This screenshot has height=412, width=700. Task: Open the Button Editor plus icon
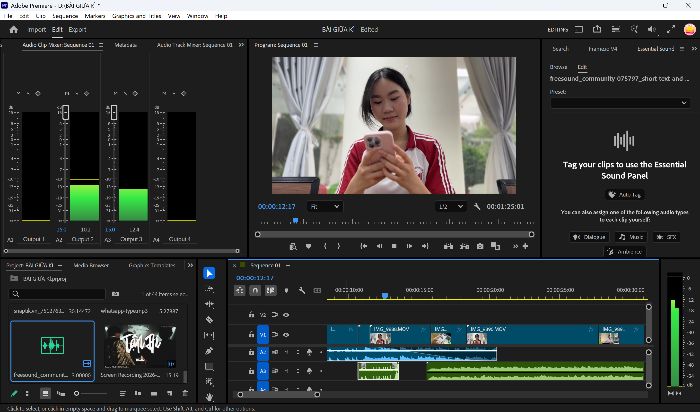[525, 246]
